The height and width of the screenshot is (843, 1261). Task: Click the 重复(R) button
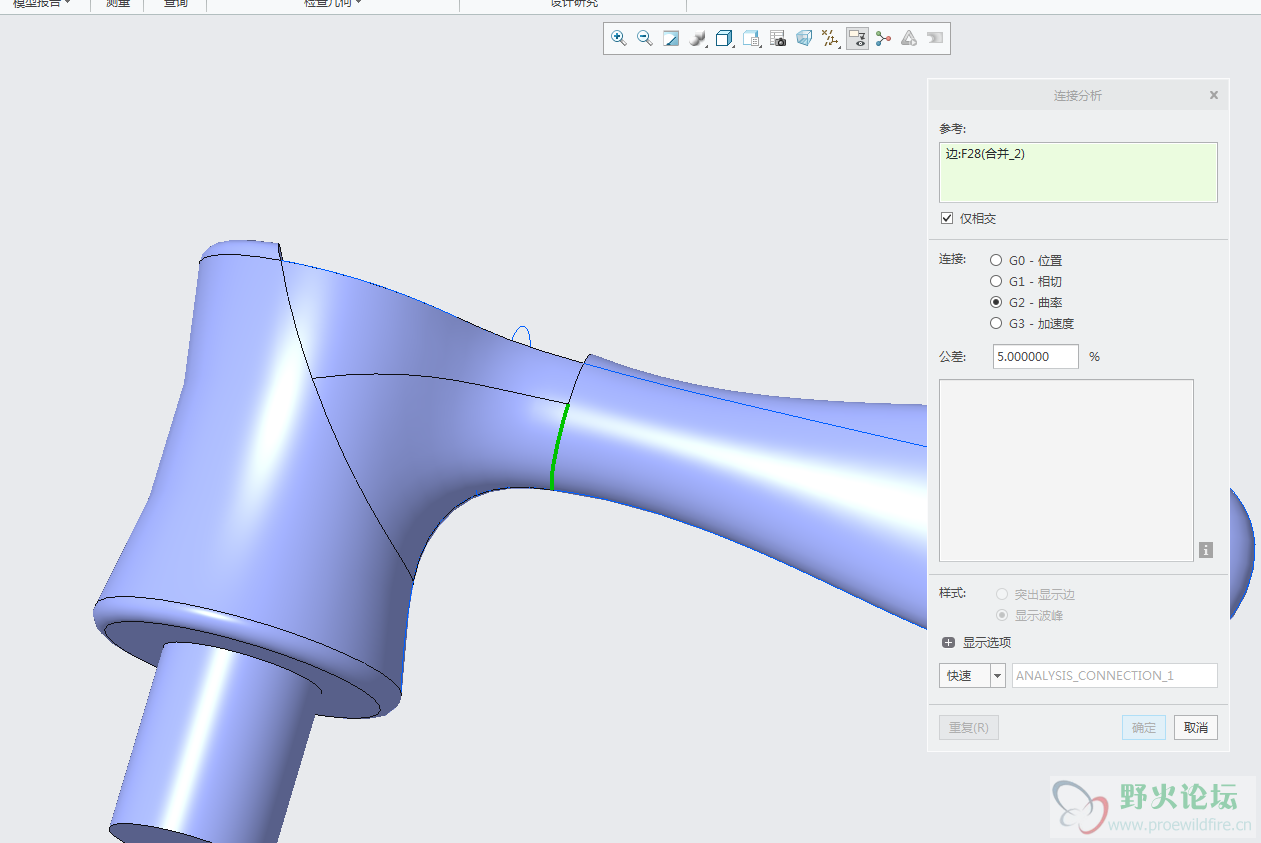pyautogui.click(x=969, y=727)
